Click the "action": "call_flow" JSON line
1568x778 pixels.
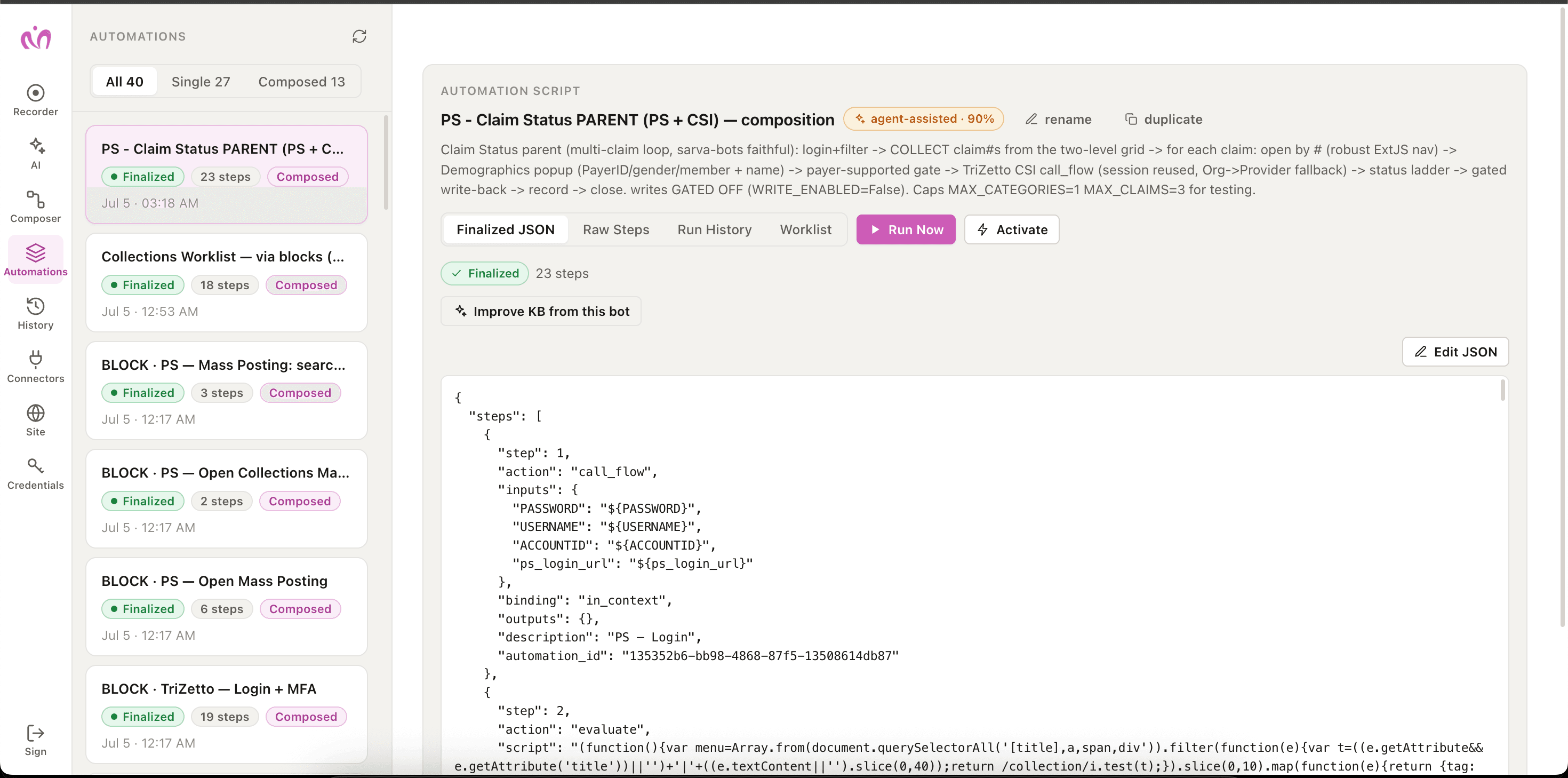(578, 472)
